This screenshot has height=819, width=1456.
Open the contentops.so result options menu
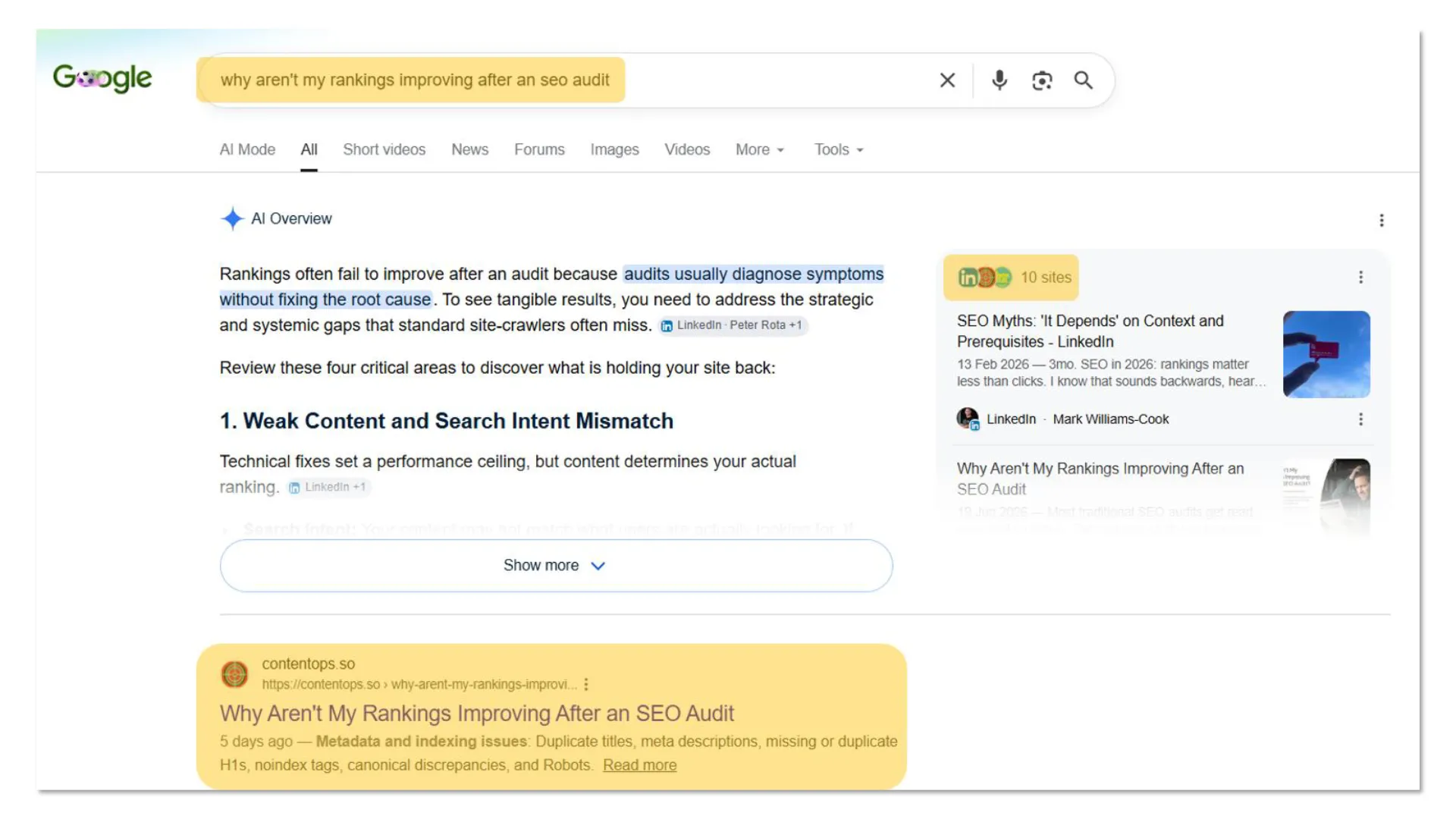pos(586,684)
